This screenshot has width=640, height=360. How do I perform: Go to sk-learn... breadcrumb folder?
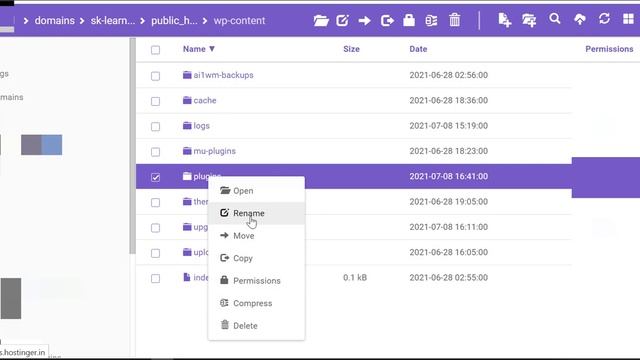113,20
